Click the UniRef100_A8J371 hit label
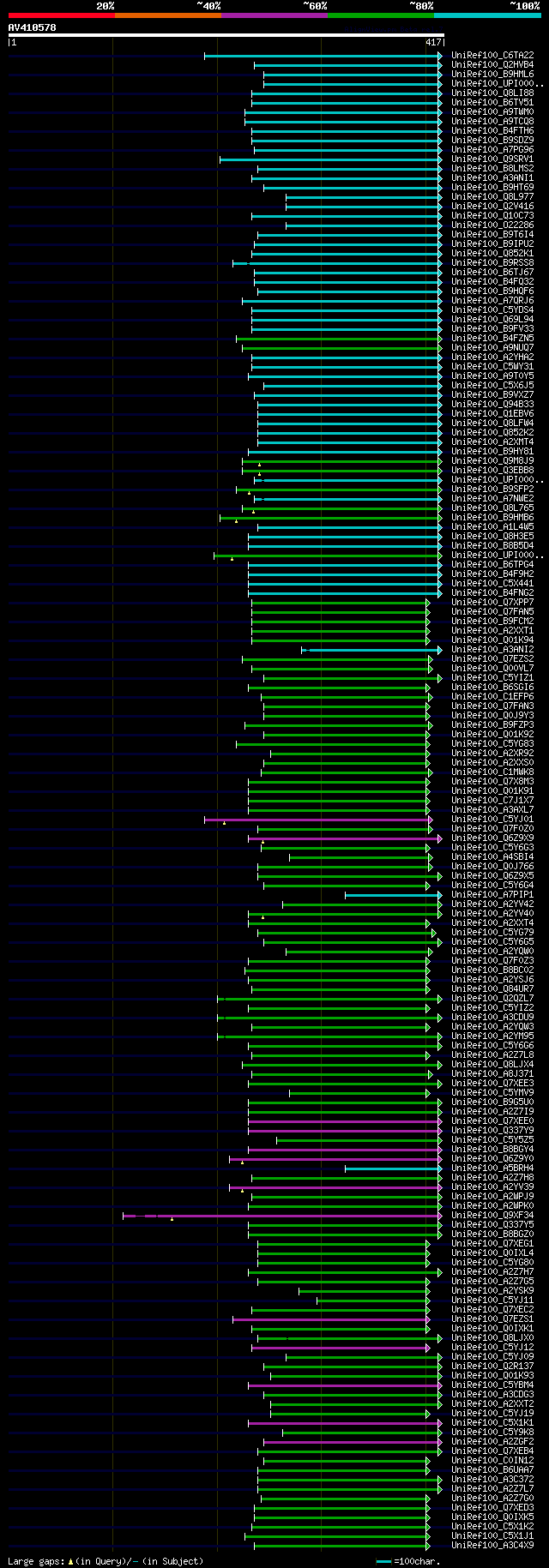549x1568 pixels. click(492, 1074)
